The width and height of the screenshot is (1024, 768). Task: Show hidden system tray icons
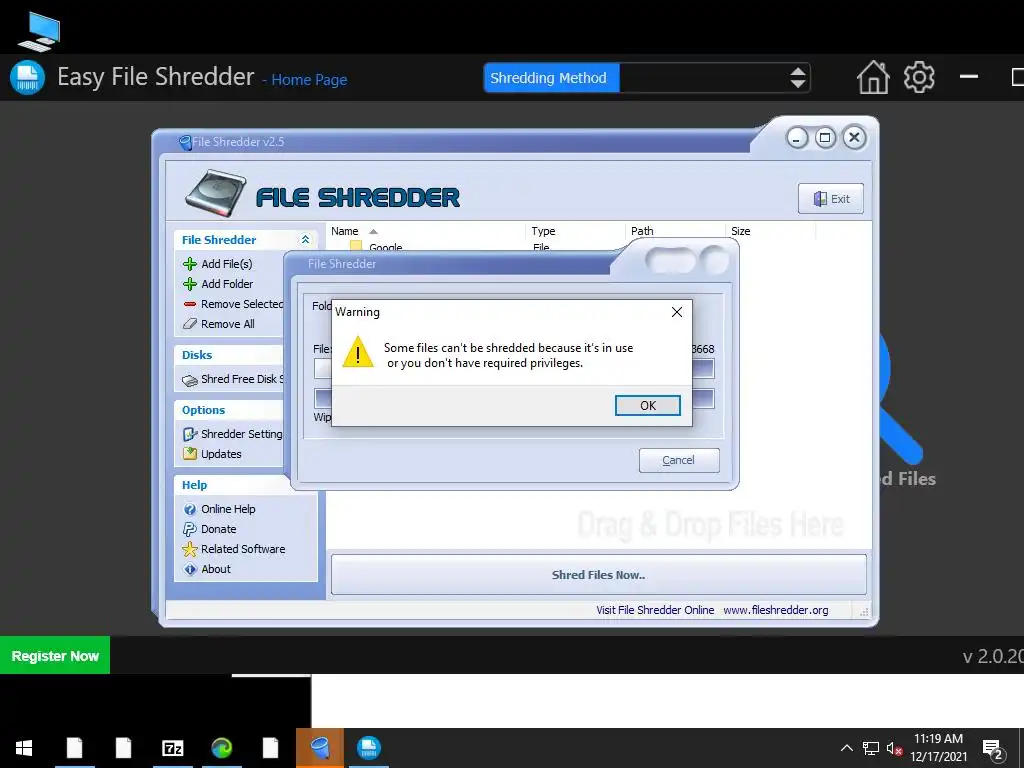pos(846,748)
